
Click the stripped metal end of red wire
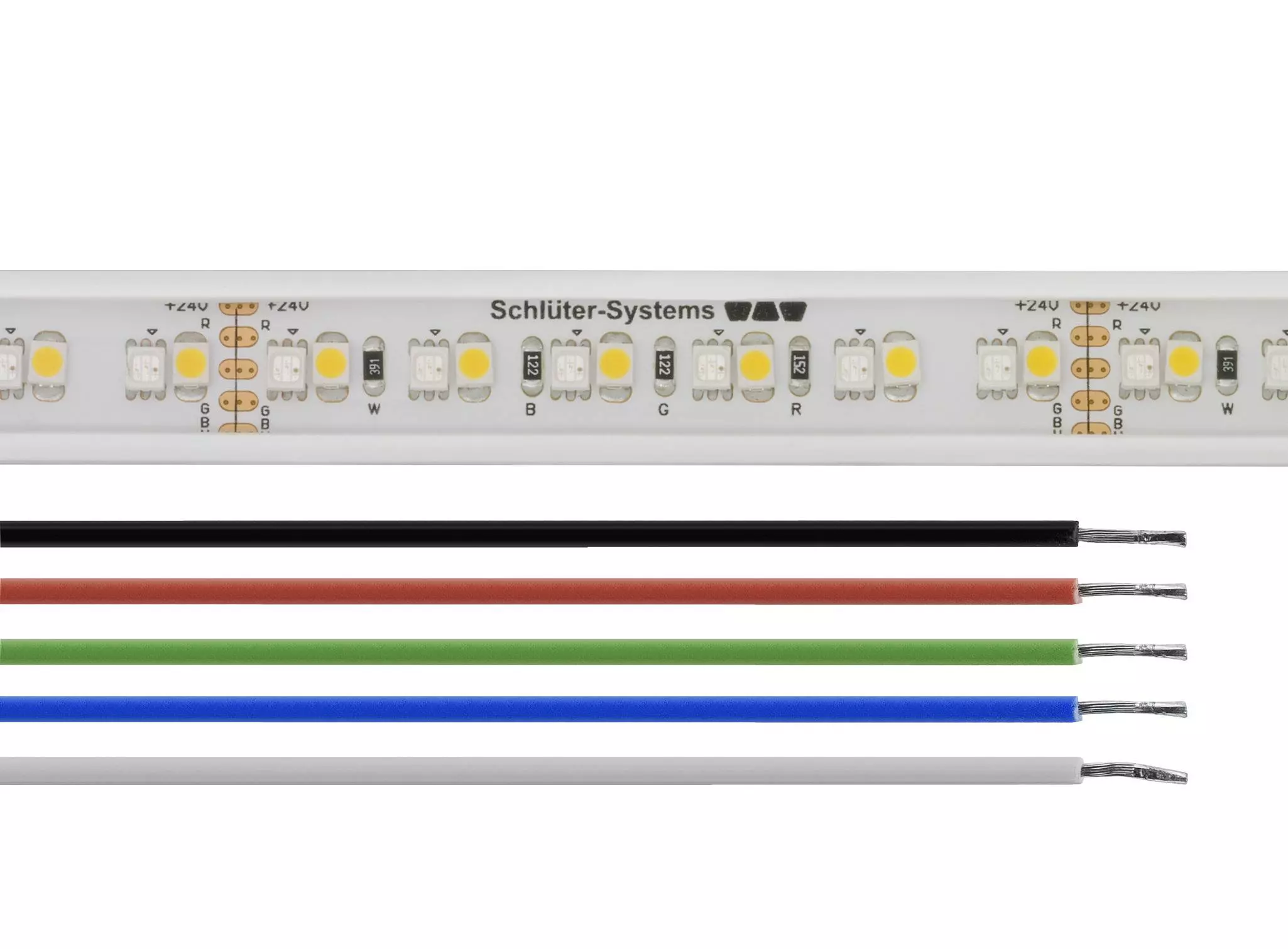click(1132, 591)
